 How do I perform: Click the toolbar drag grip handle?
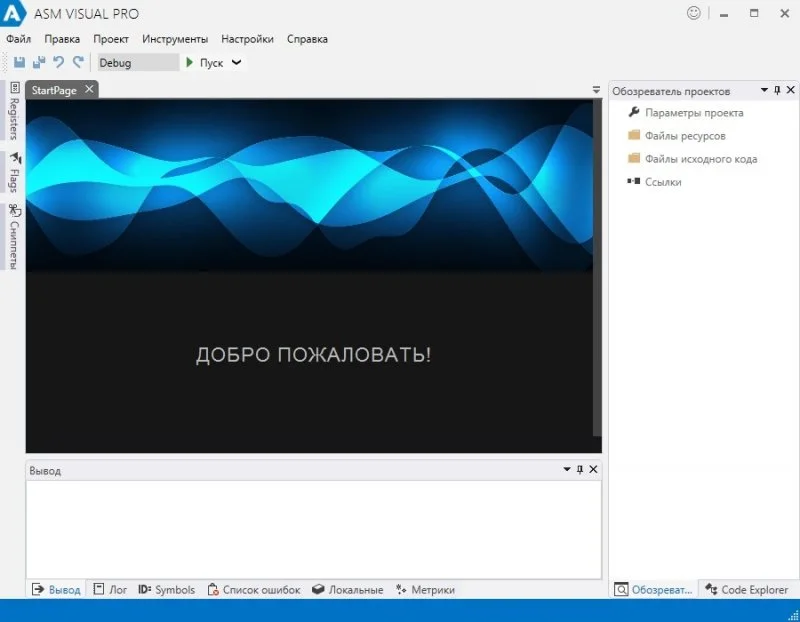[x=5, y=62]
